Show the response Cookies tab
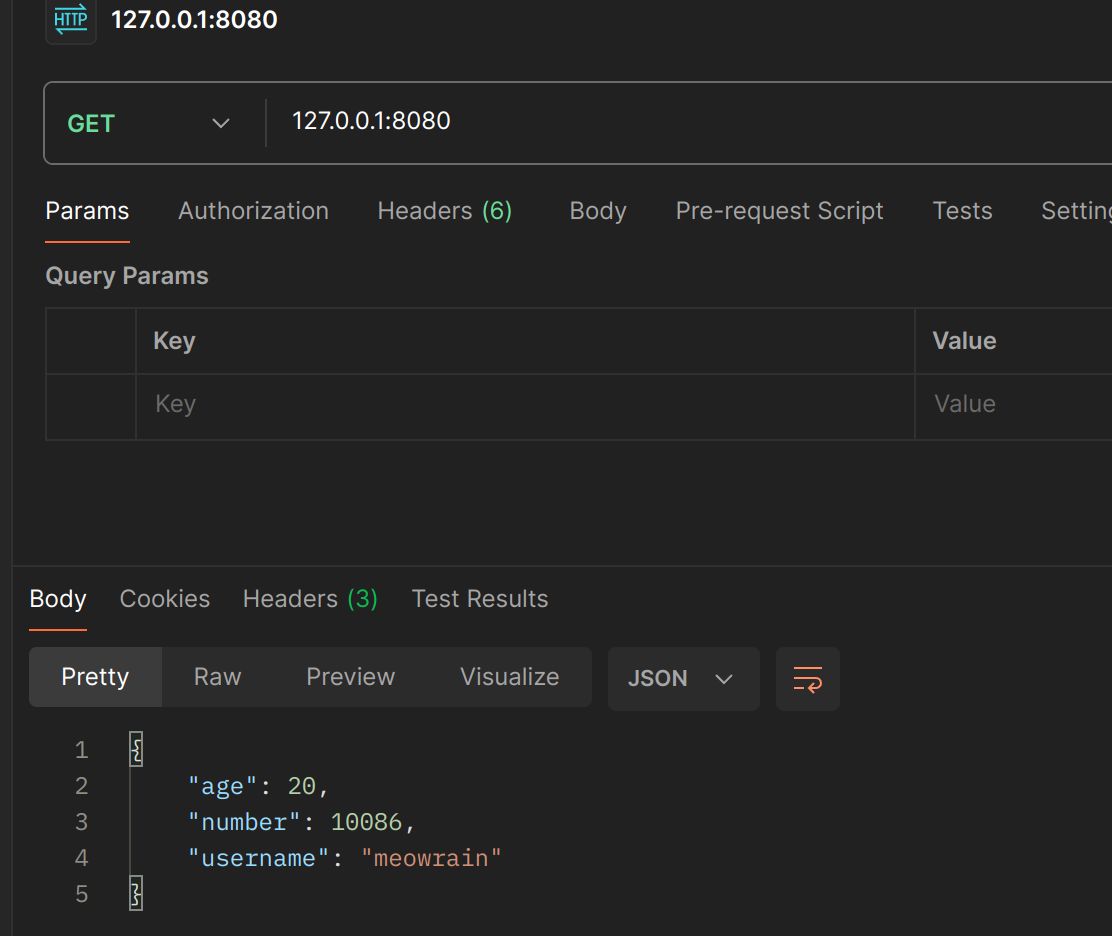1112x936 pixels. click(x=165, y=599)
